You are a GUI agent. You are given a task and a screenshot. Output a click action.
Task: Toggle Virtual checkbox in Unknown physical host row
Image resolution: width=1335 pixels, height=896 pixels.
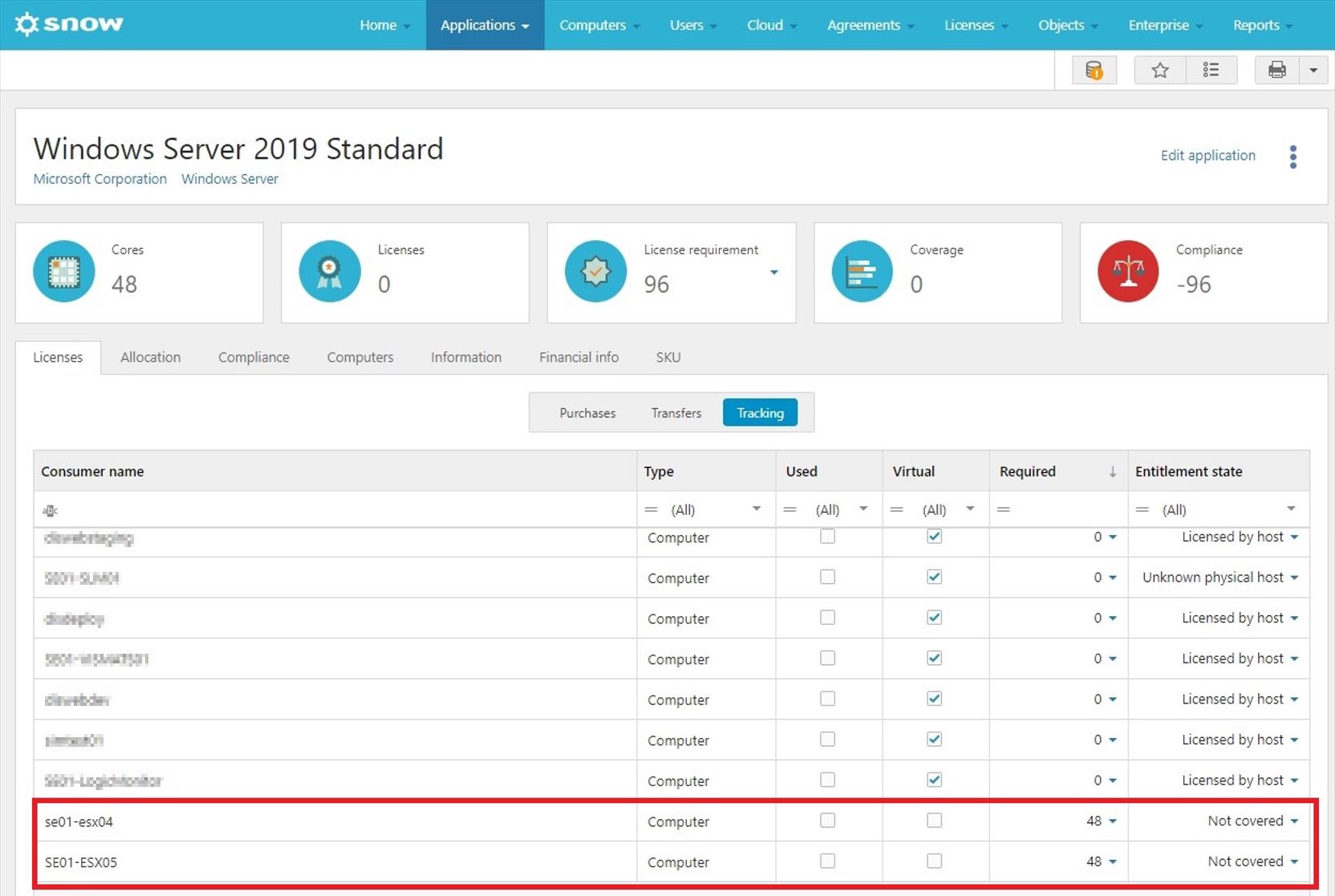point(935,577)
